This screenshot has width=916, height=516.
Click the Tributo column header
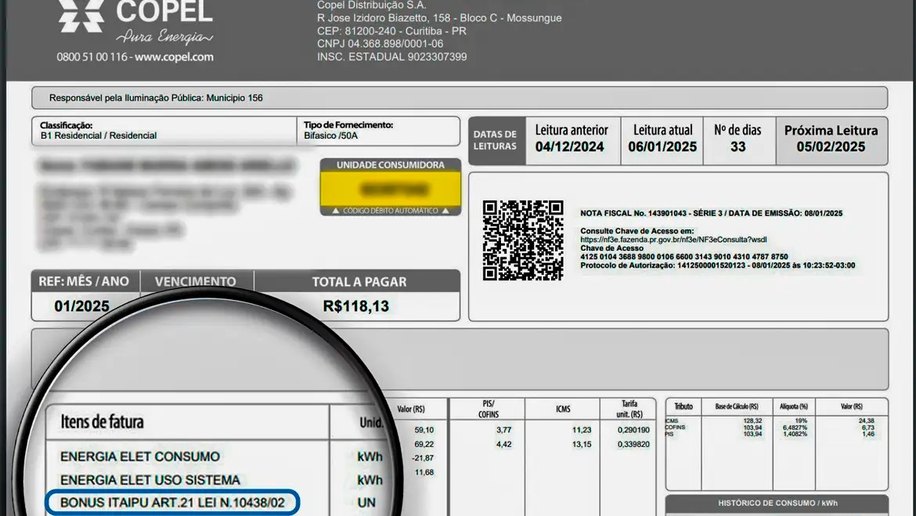683,406
